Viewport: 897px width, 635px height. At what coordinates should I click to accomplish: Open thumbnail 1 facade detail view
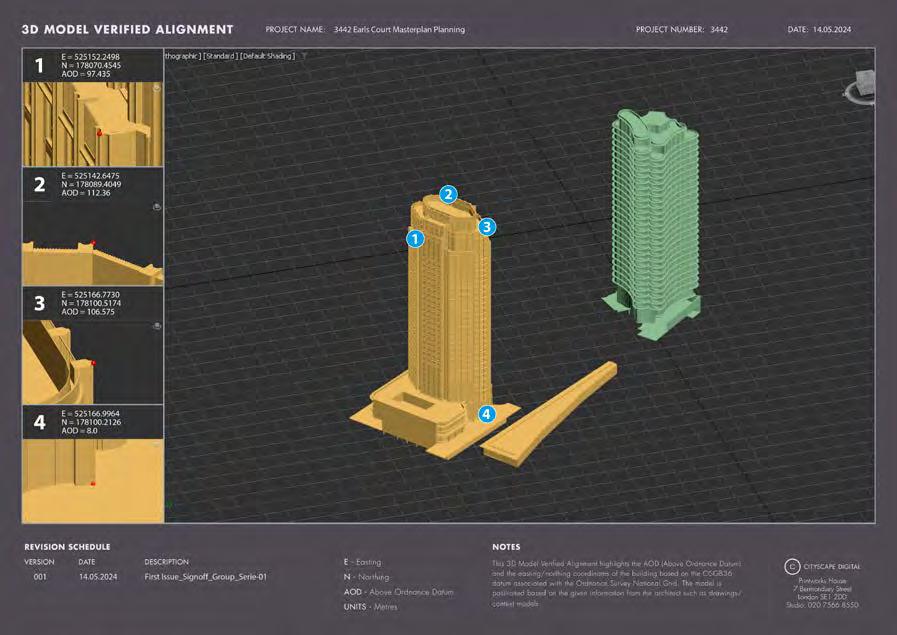click(93, 124)
